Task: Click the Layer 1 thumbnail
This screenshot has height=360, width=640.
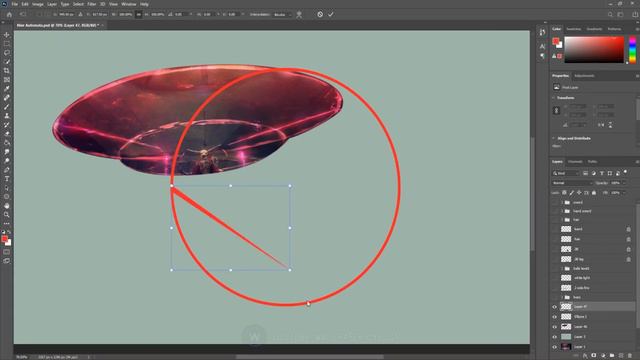Action: (566, 347)
